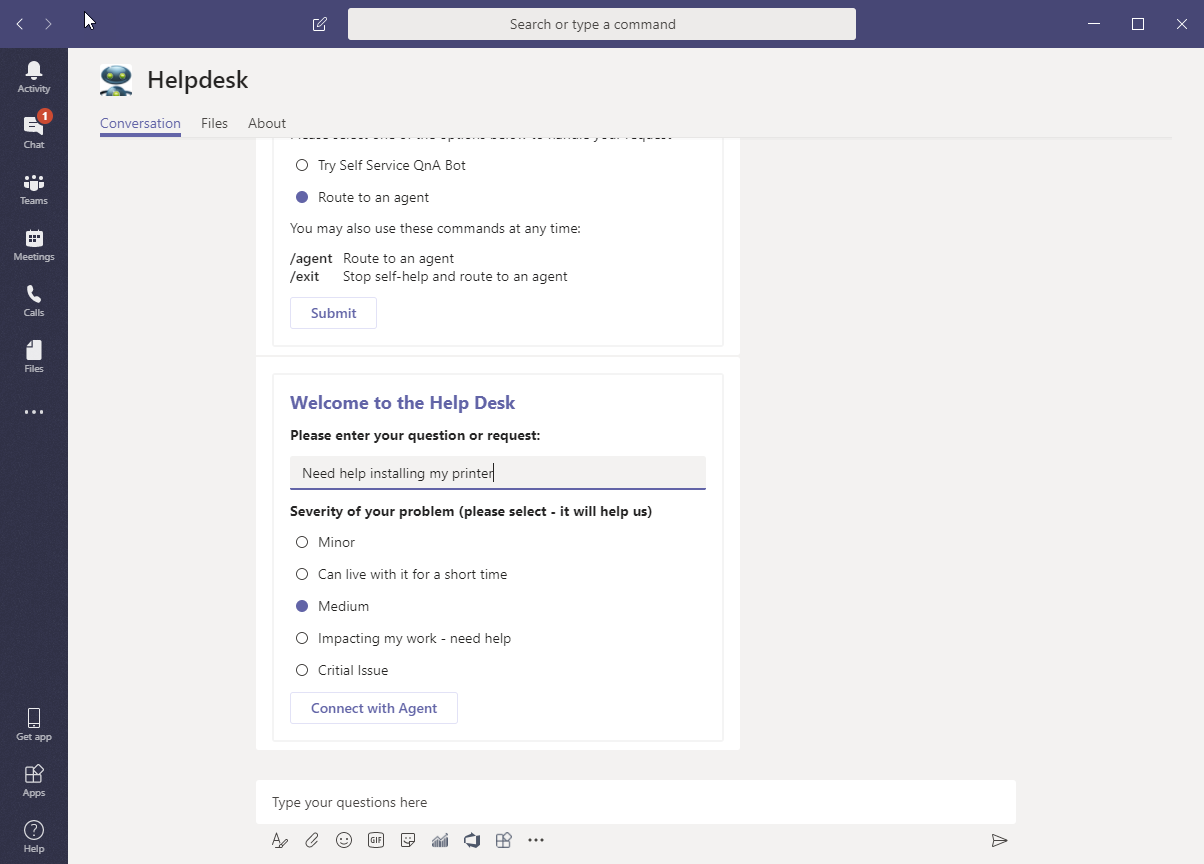
Task: Click the chart app icon in compose bar
Action: [x=440, y=840]
